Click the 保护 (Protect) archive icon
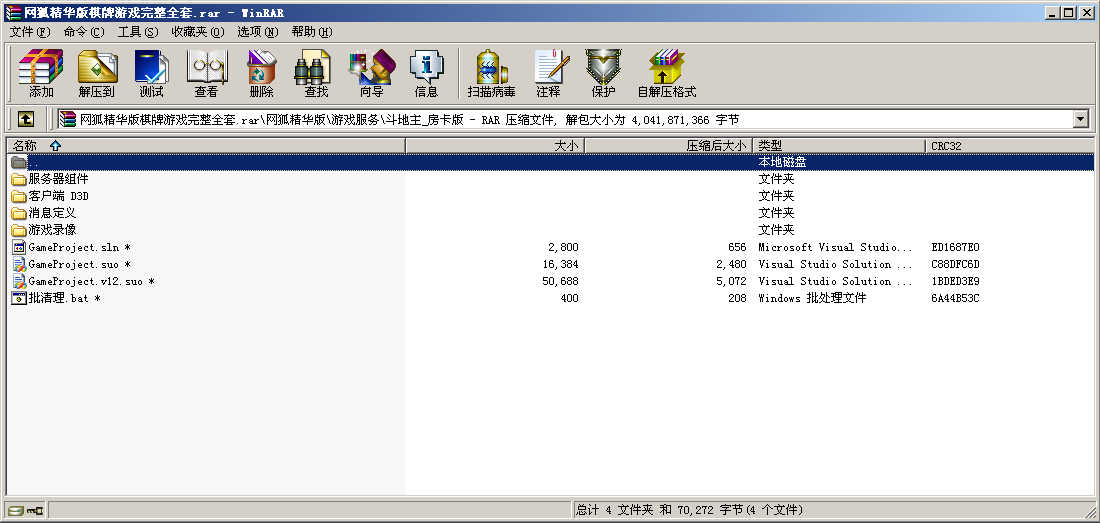 603,74
